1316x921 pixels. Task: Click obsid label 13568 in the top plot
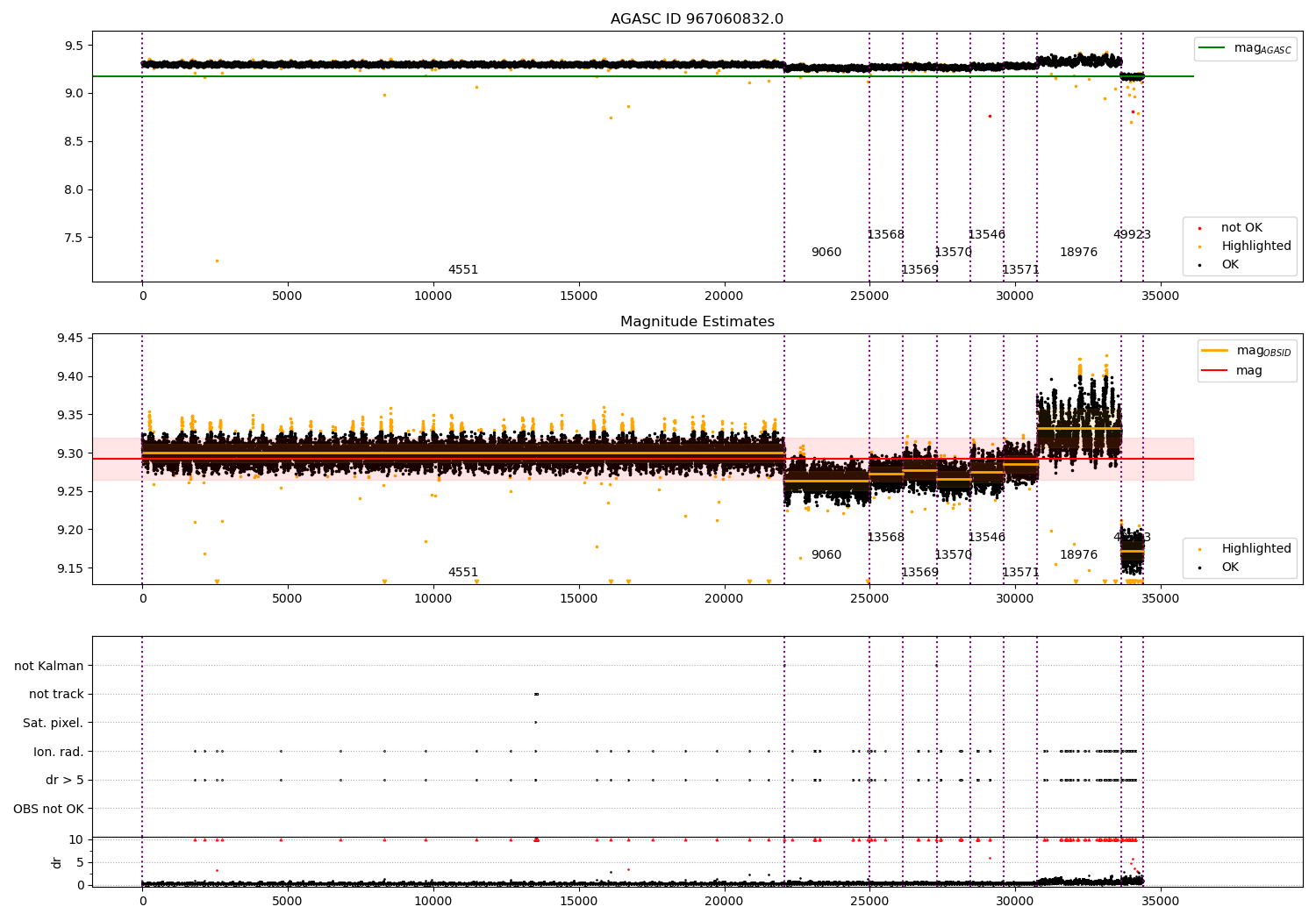click(885, 235)
